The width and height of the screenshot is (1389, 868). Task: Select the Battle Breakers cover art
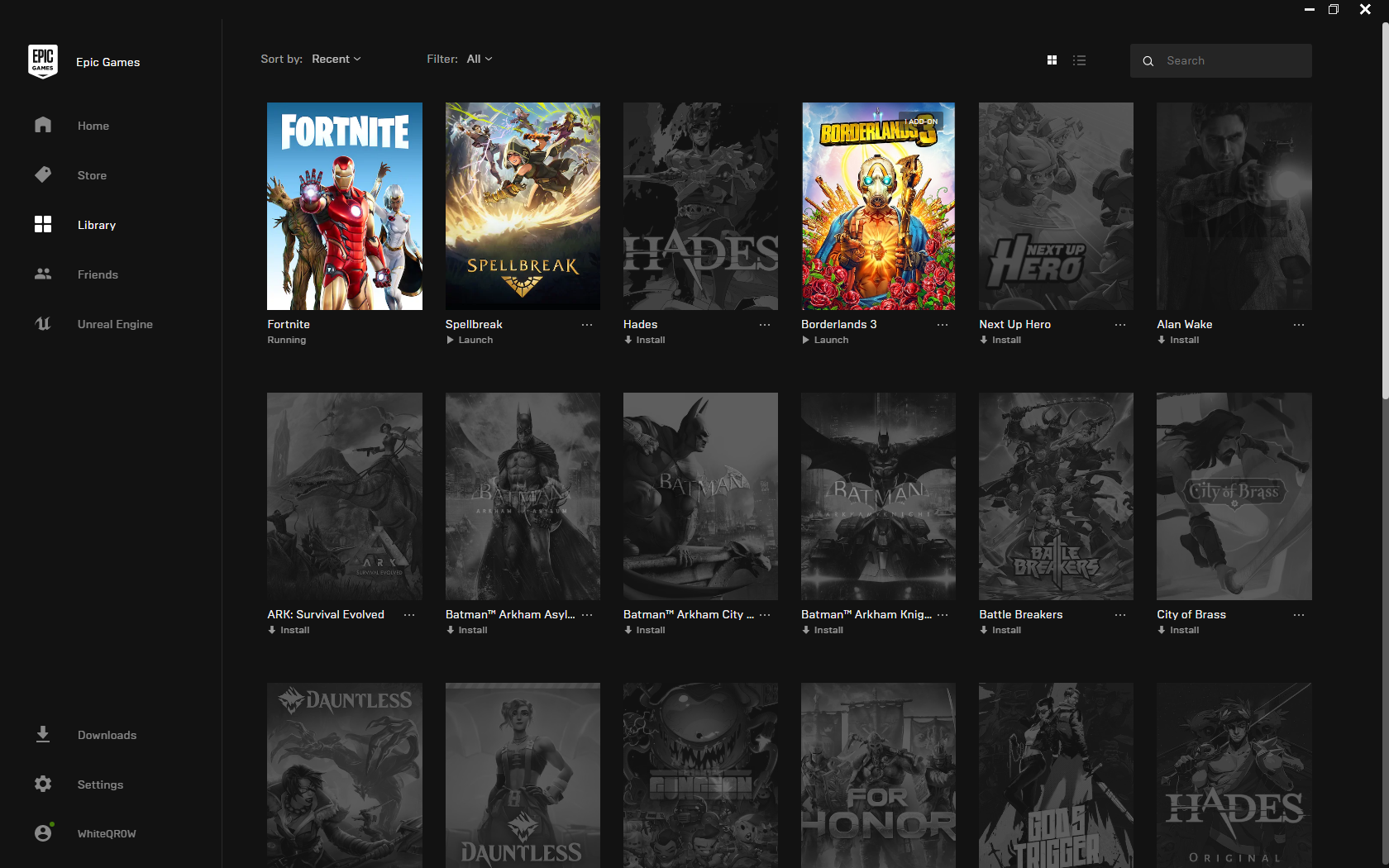pyautogui.click(x=1056, y=496)
